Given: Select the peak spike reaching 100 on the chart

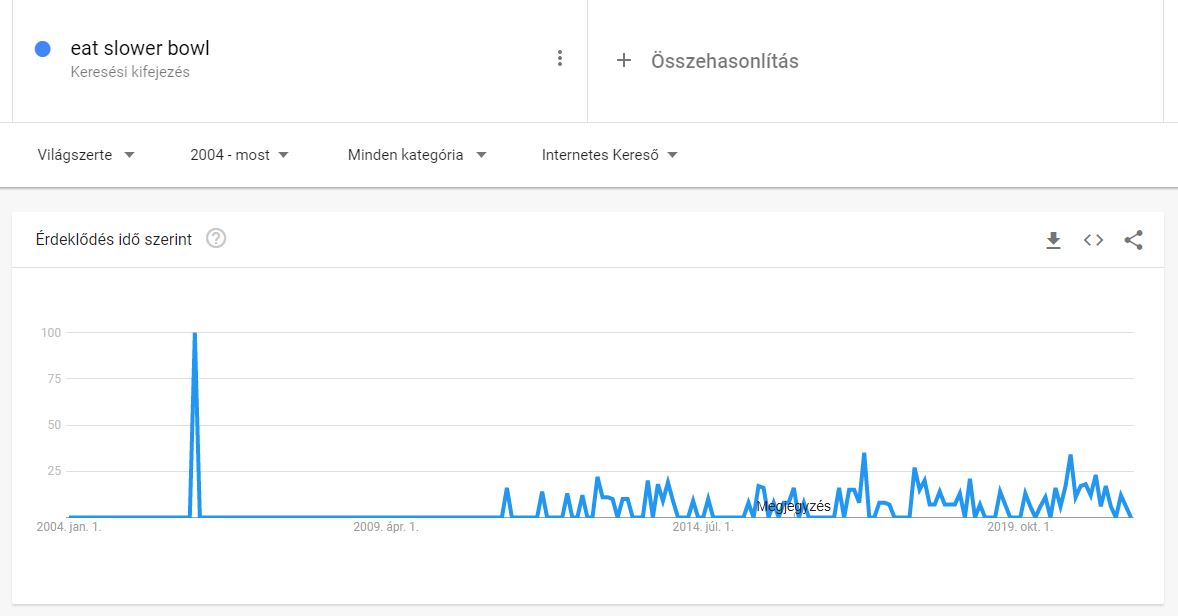Looking at the screenshot, I should [x=195, y=333].
